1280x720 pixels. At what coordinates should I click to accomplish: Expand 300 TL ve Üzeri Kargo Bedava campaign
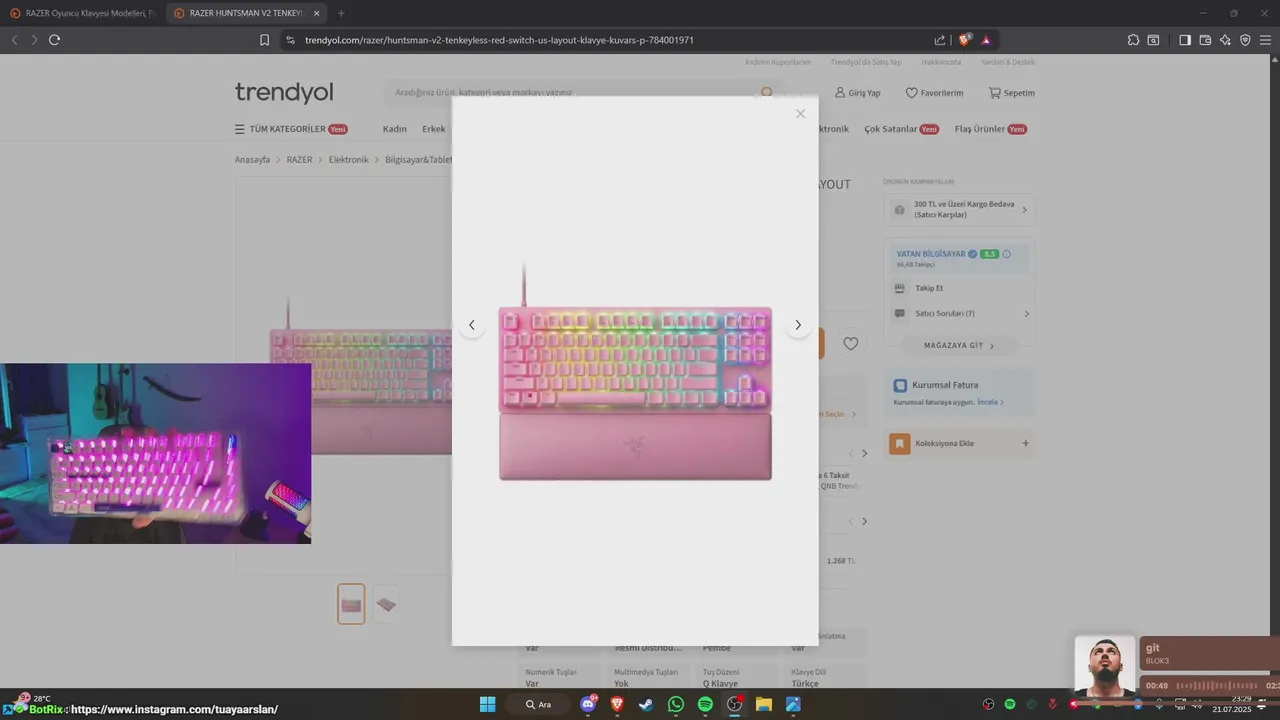[x=959, y=210]
